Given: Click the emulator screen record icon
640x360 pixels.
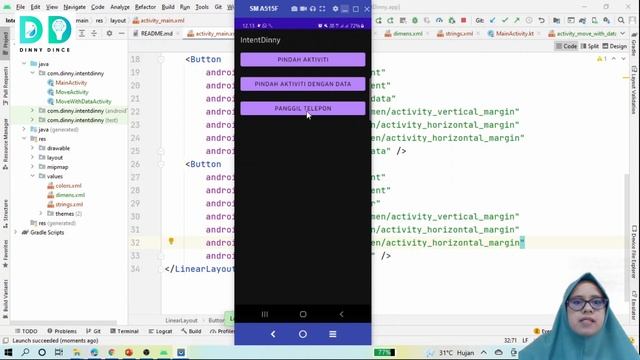Looking at the screenshot, I should [x=303, y=9].
